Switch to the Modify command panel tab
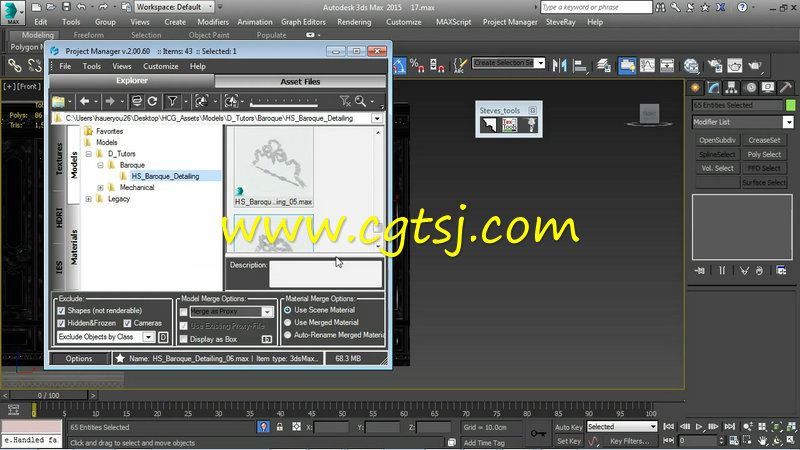Screen dimensions: 800x450 [x=713, y=88]
